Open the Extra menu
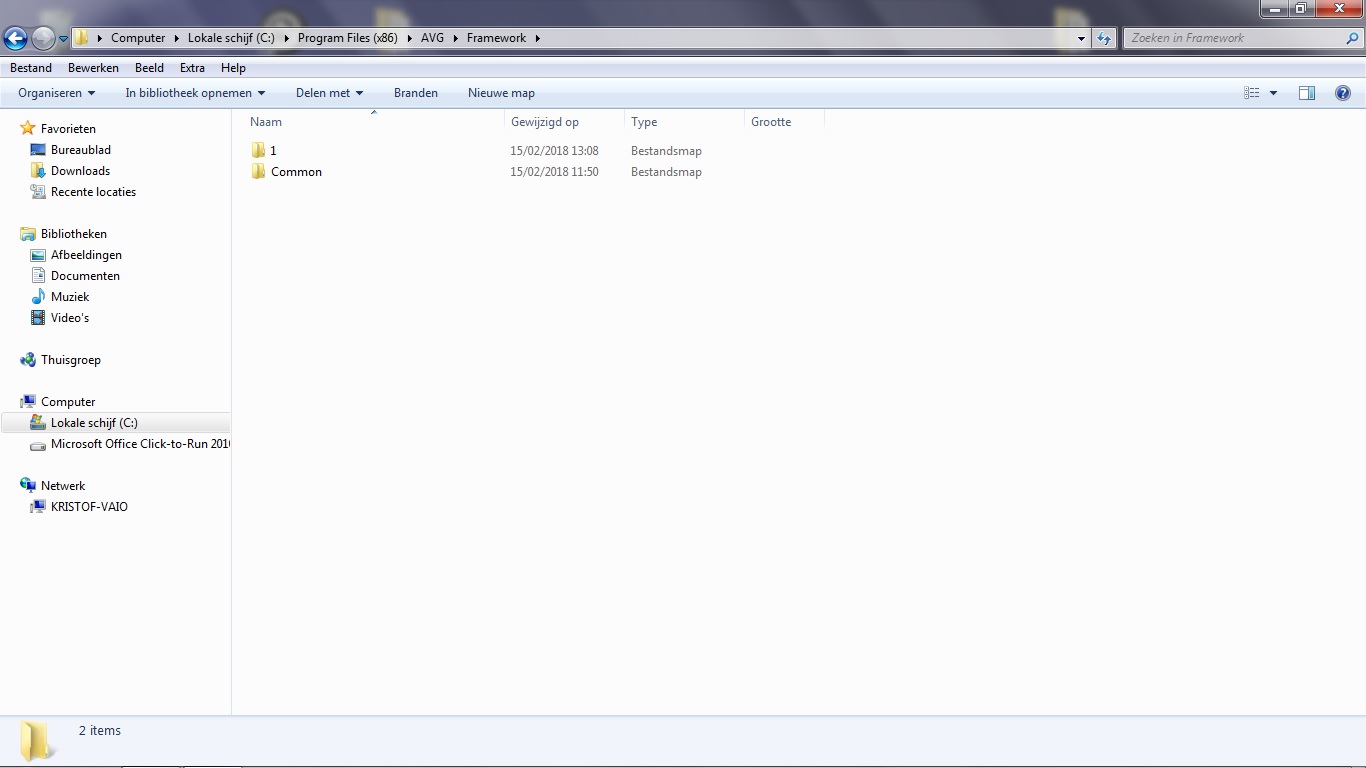1366x768 pixels. click(x=192, y=68)
